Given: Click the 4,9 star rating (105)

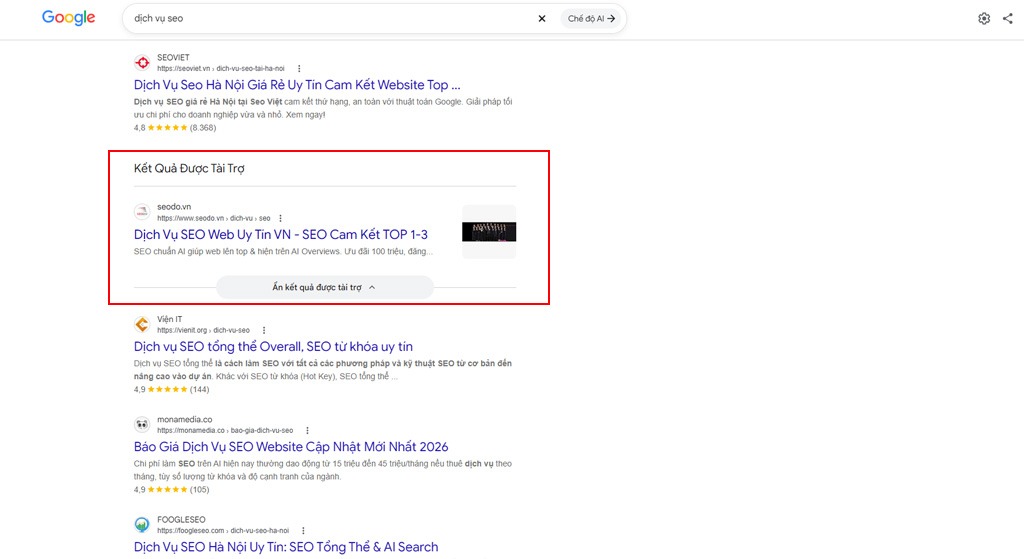Looking at the screenshot, I should [172, 489].
